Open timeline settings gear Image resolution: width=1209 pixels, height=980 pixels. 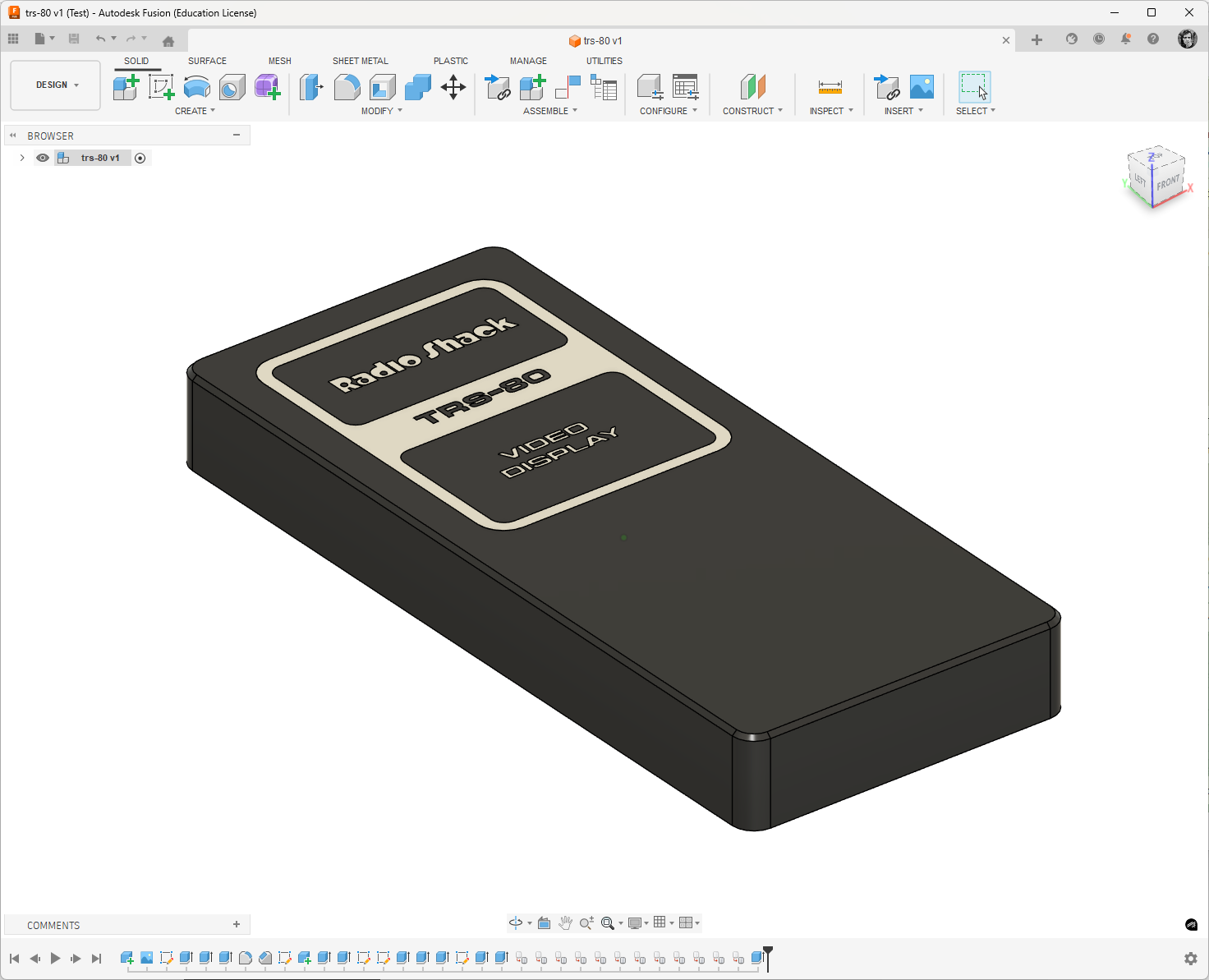[1191, 959]
